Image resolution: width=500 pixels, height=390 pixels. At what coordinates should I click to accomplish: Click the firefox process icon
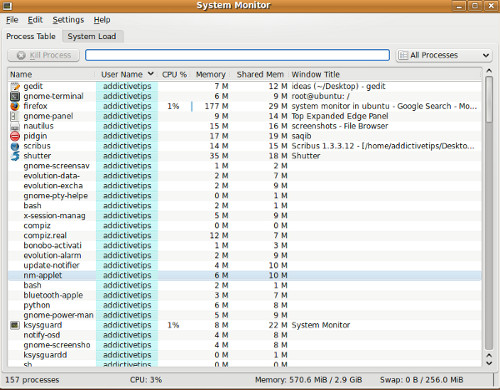(x=15, y=106)
